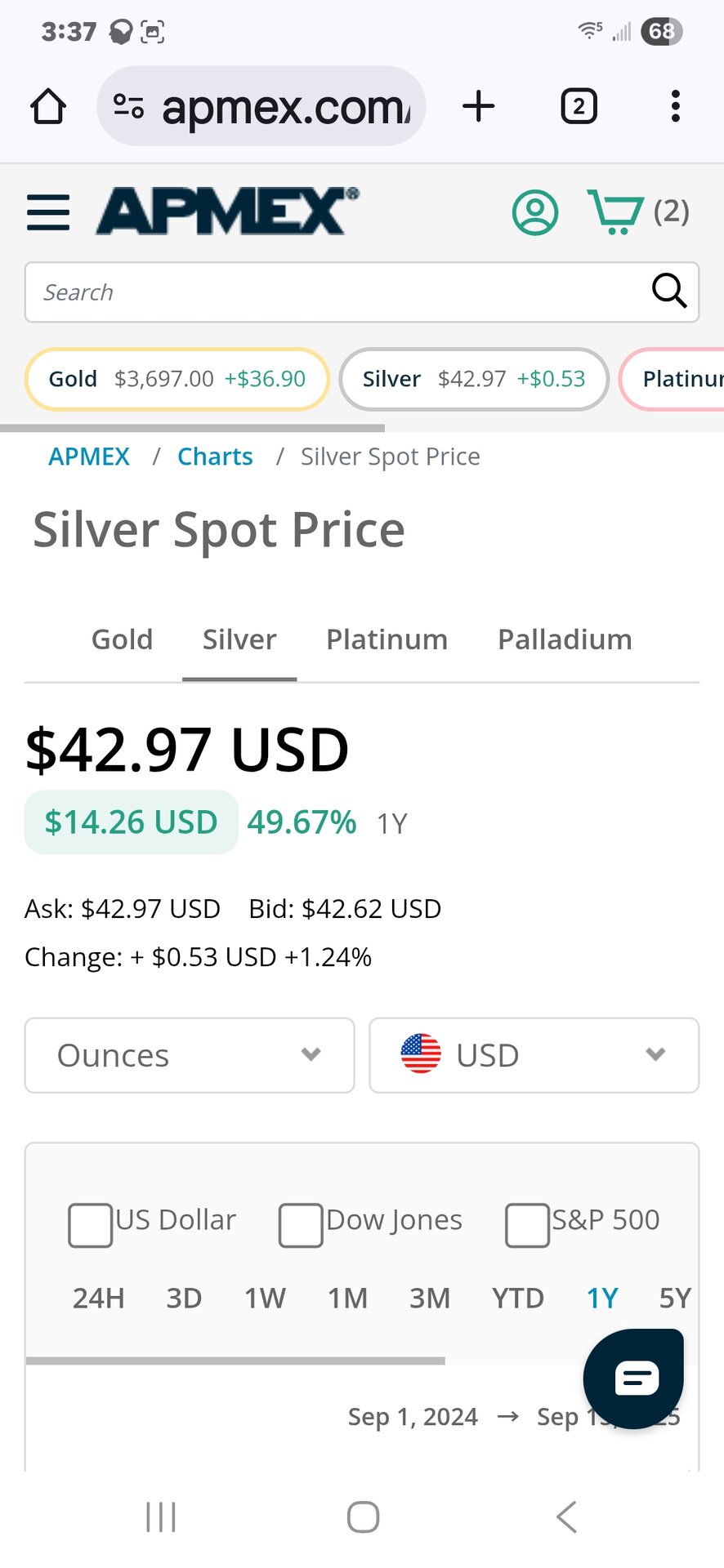Screen dimensions: 724x1568
Task: Tick the S&P 500 checkbox
Action: coord(527,1225)
